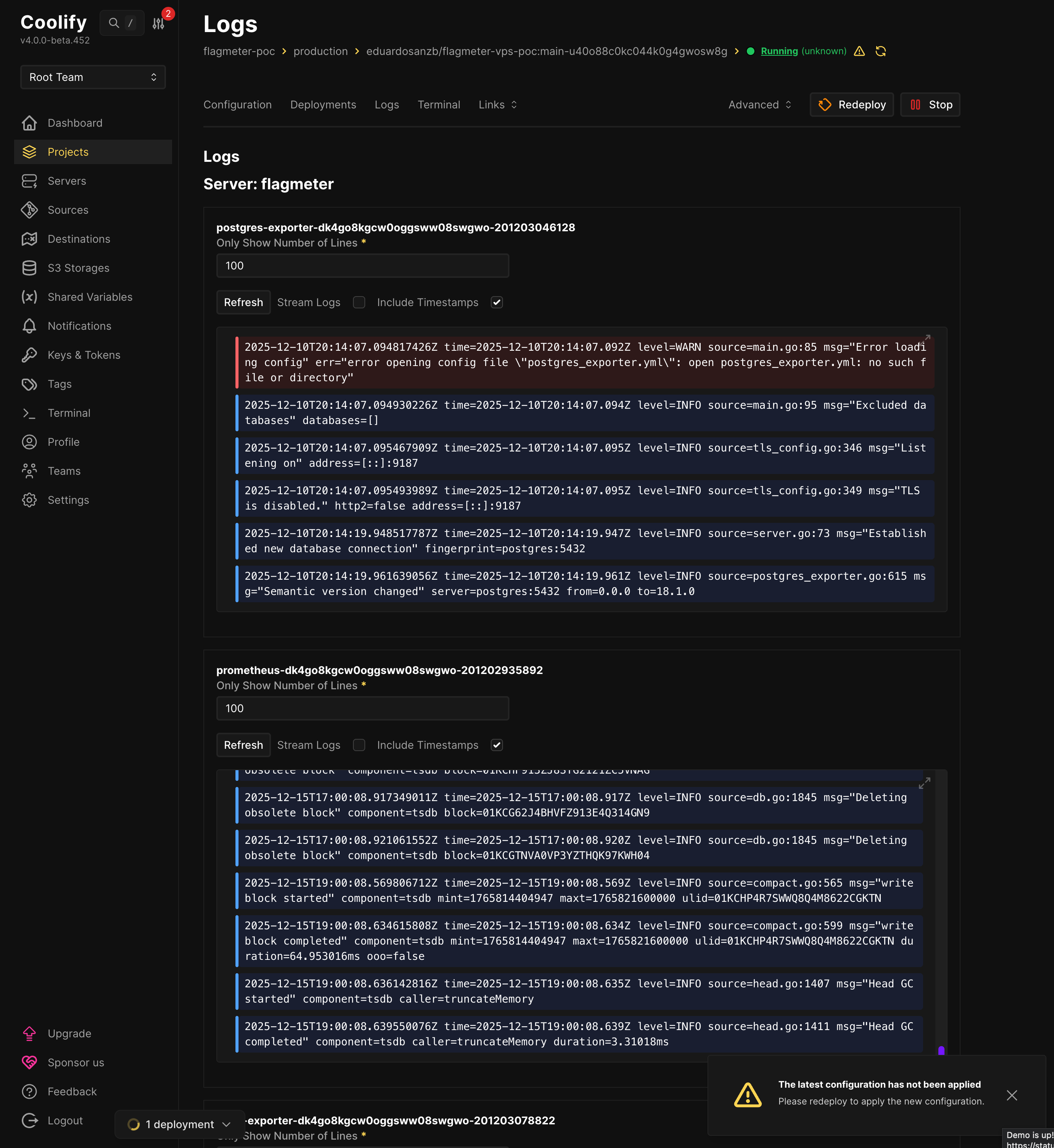Open the Configuration tab
Image resolution: width=1054 pixels, height=1148 pixels.
(x=237, y=104)
